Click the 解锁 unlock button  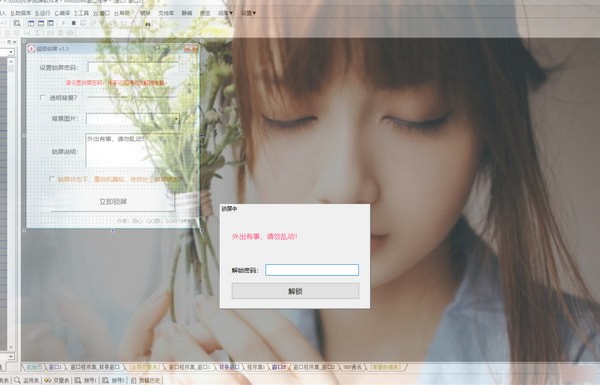coord(295,291)
